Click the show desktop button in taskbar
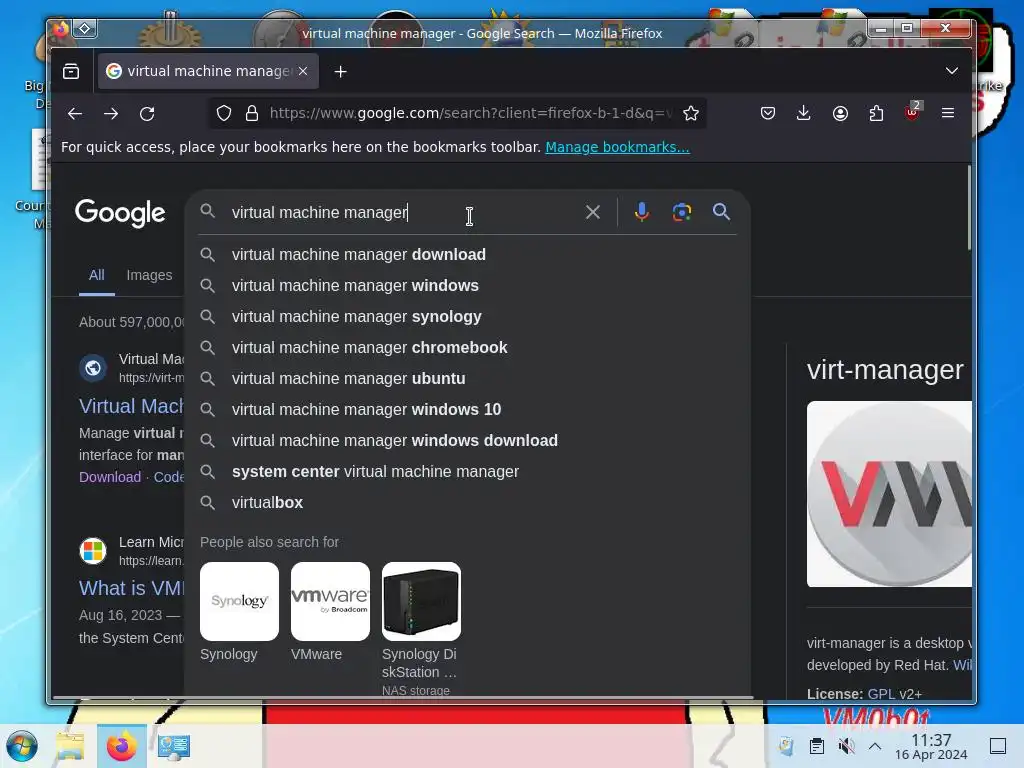1024x768 pixels. (x=998, y=746)
